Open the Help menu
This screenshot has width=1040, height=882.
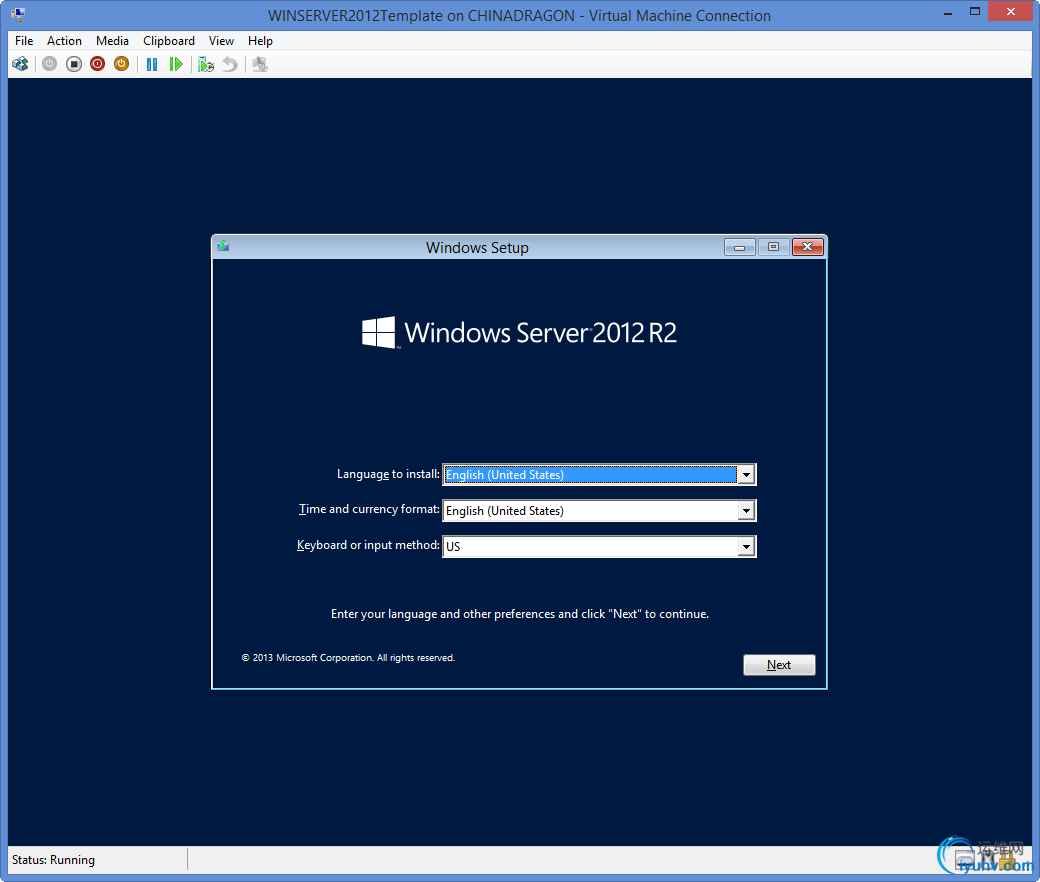(x=260, y=41)
